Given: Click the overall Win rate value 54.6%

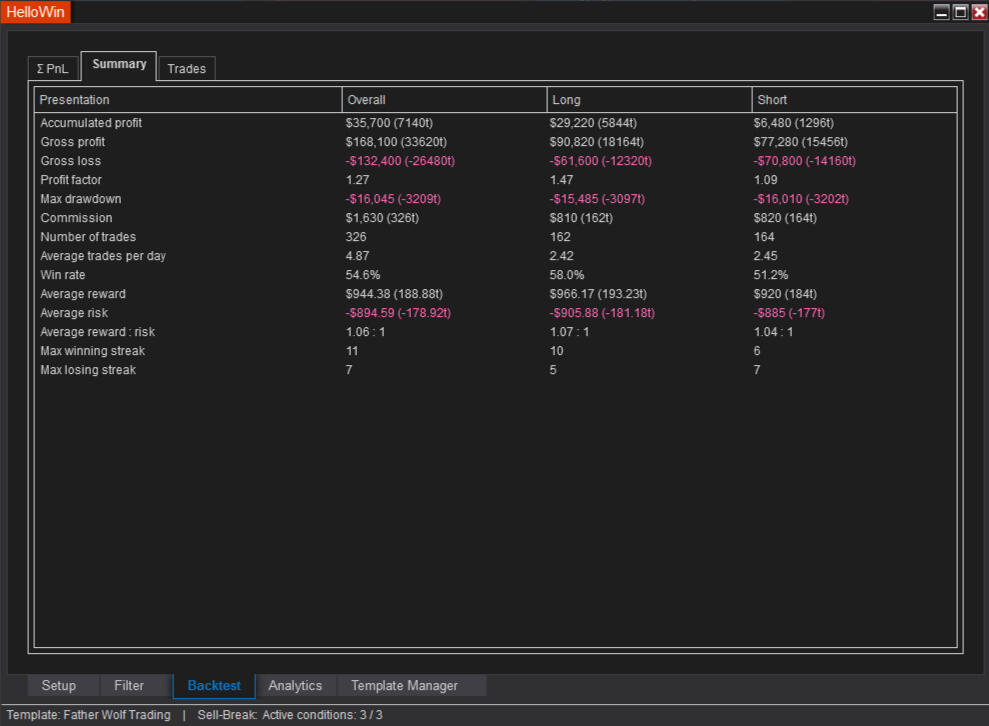Looking at the screenshot, I should [363, 275].
